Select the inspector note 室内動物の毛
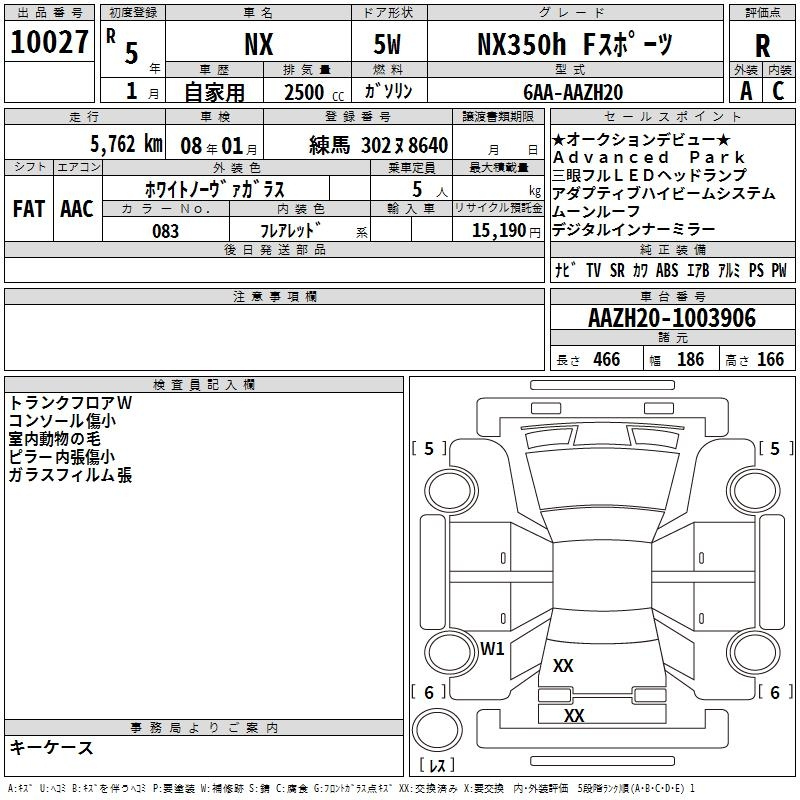 pyautogui.click(x=55, y=439)
